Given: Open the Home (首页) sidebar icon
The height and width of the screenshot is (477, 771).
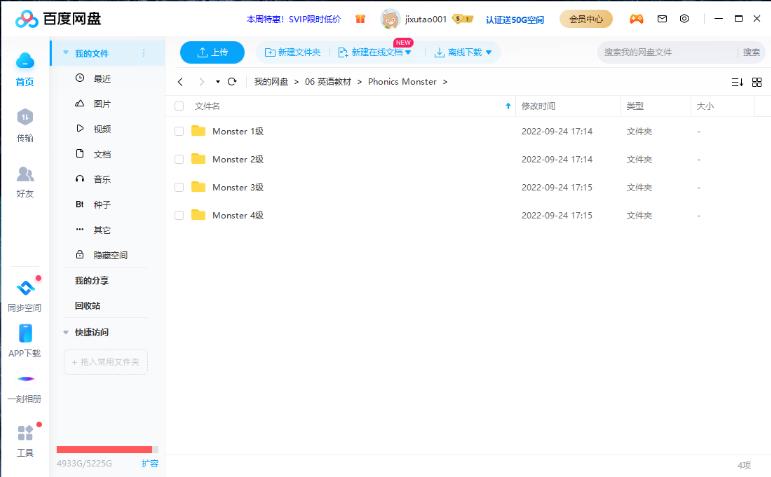Looking at the screenshot, I should tap(25, 61).
